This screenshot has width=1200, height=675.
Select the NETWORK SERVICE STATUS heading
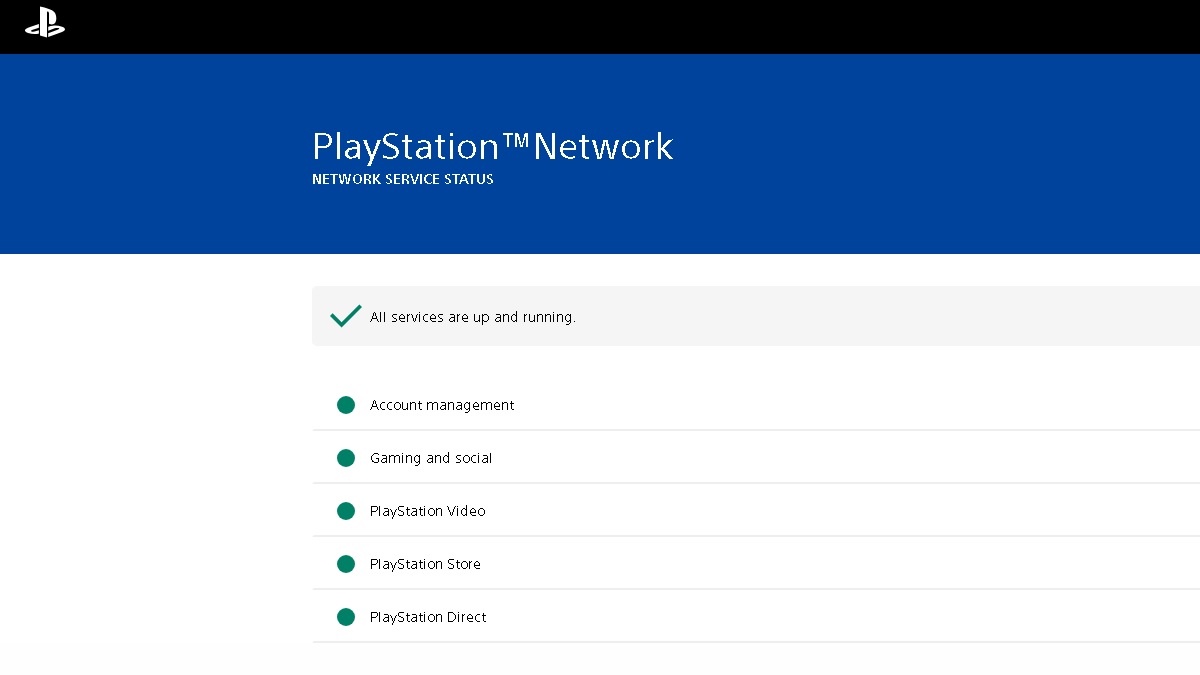pos(402,179)
